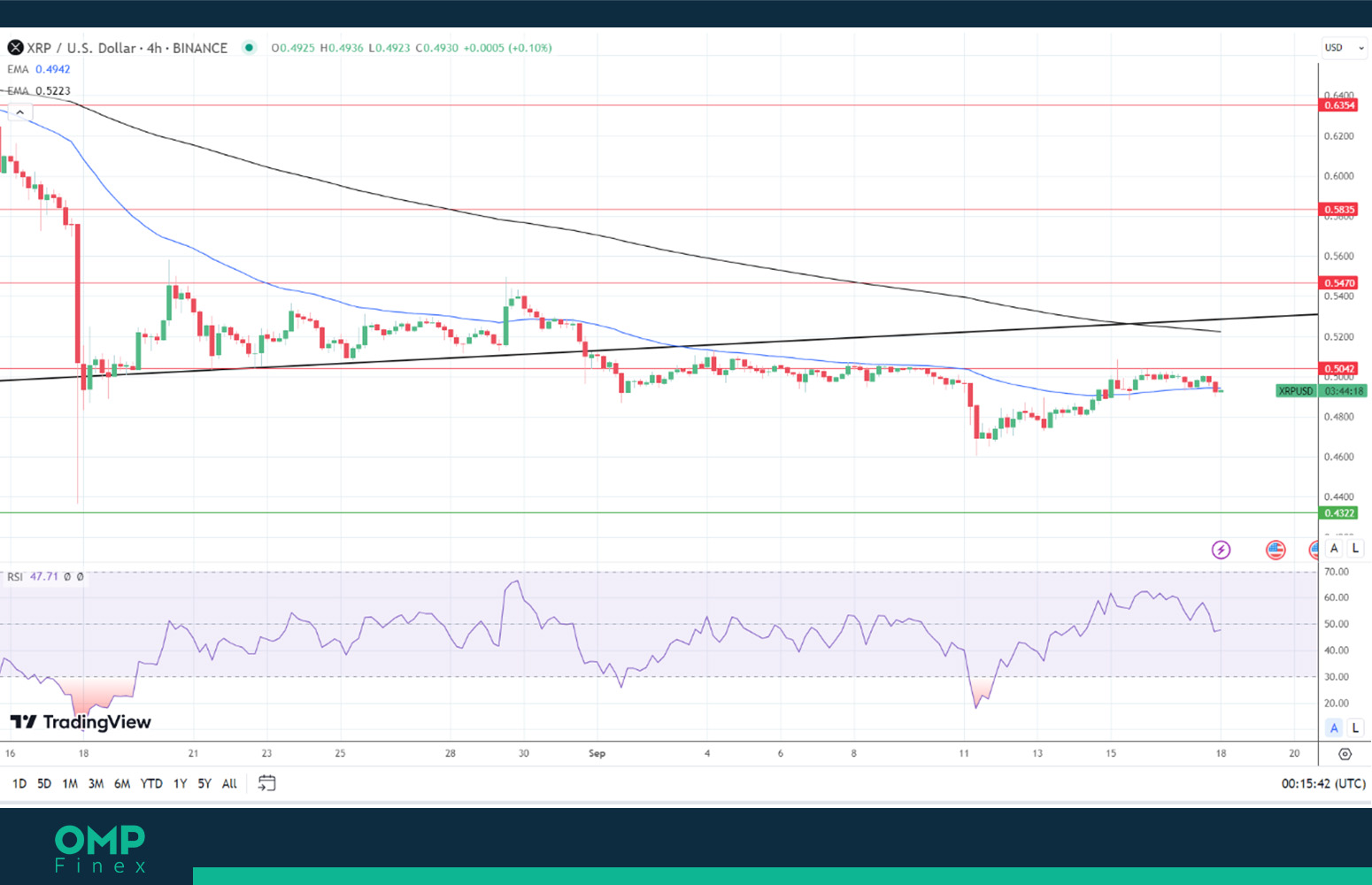Click the XRP / U.S. Dollar symbol title
Screen dimensions: 1372x885
click(127, 48)
